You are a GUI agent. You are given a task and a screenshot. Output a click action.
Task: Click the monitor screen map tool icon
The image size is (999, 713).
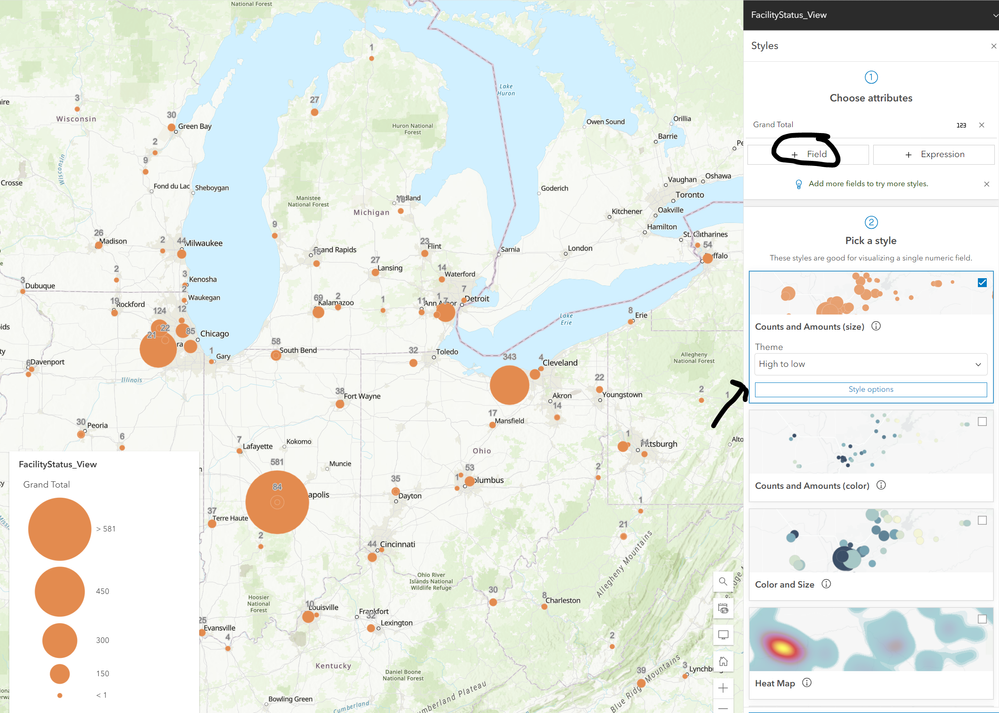723,635
